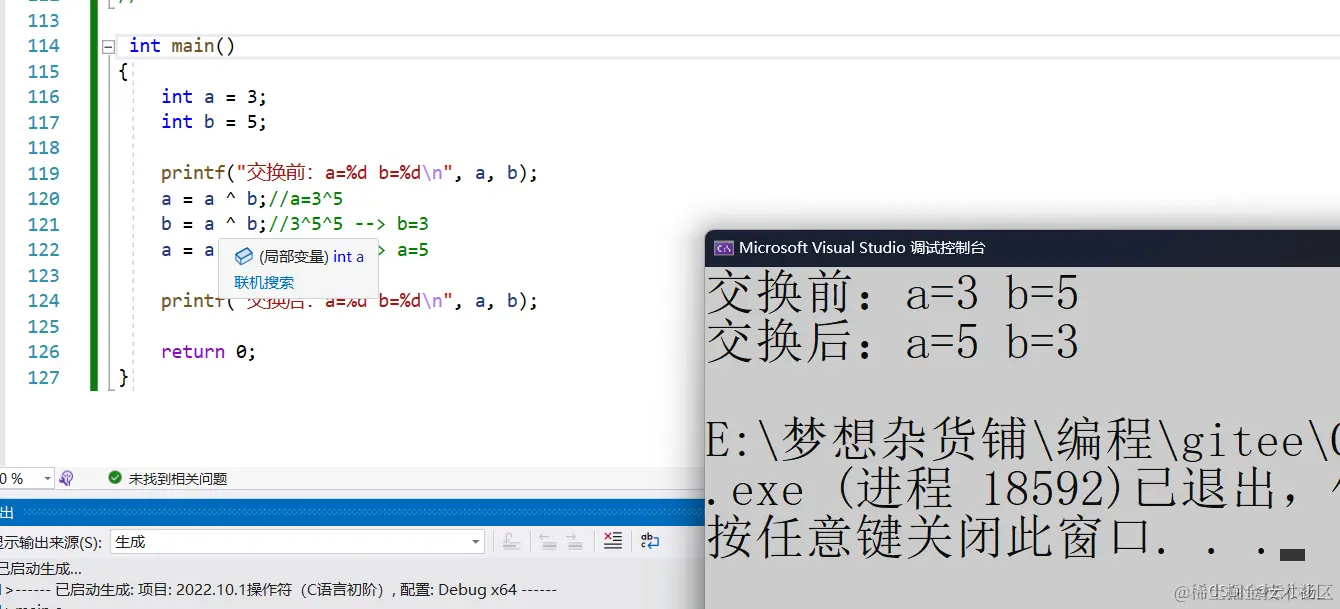Click the clear all output icon
The width and height of the screenshot is (1340, 609).
[x=613, y=541]
